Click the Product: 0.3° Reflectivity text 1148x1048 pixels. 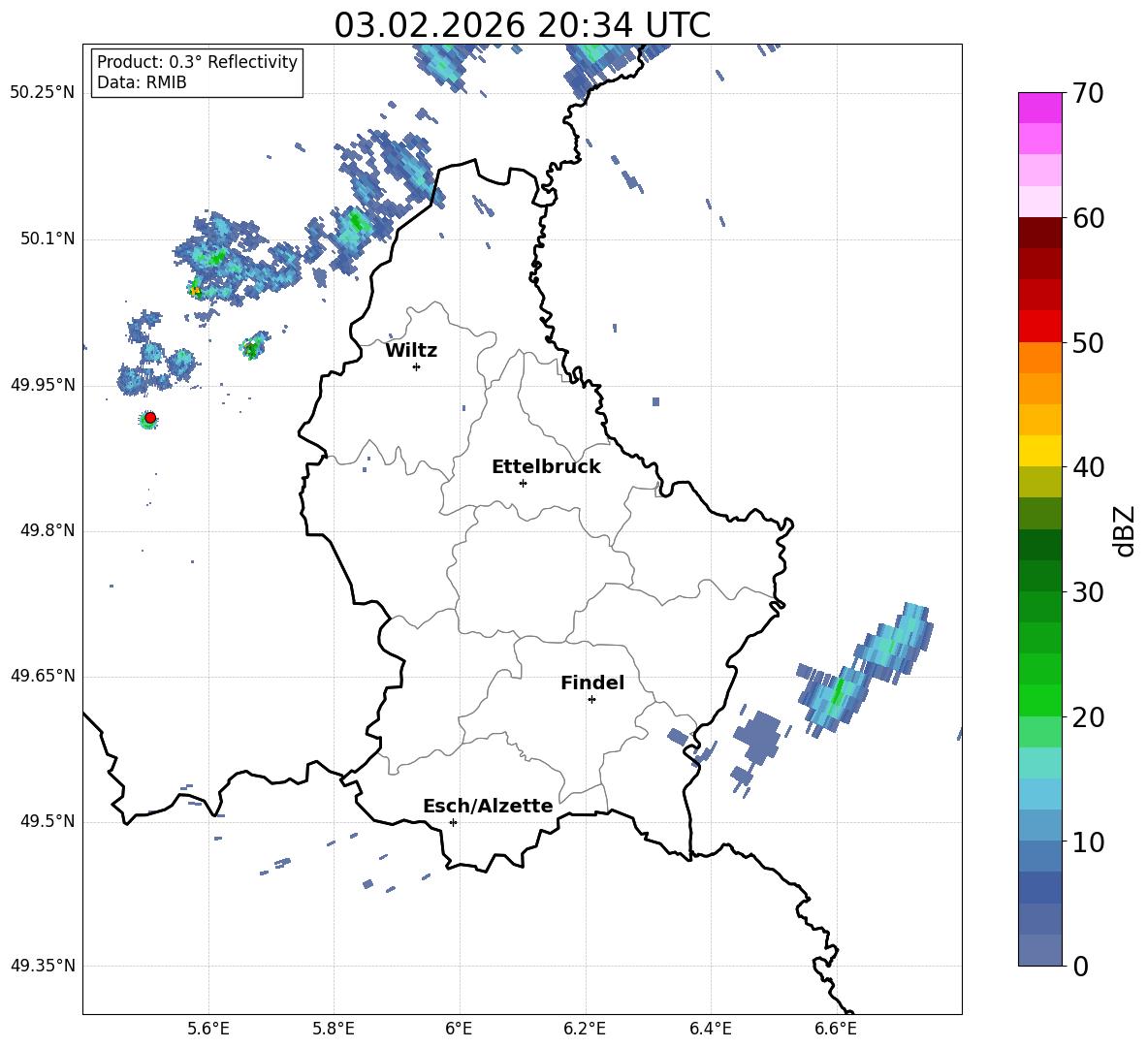tap(198, 62)
